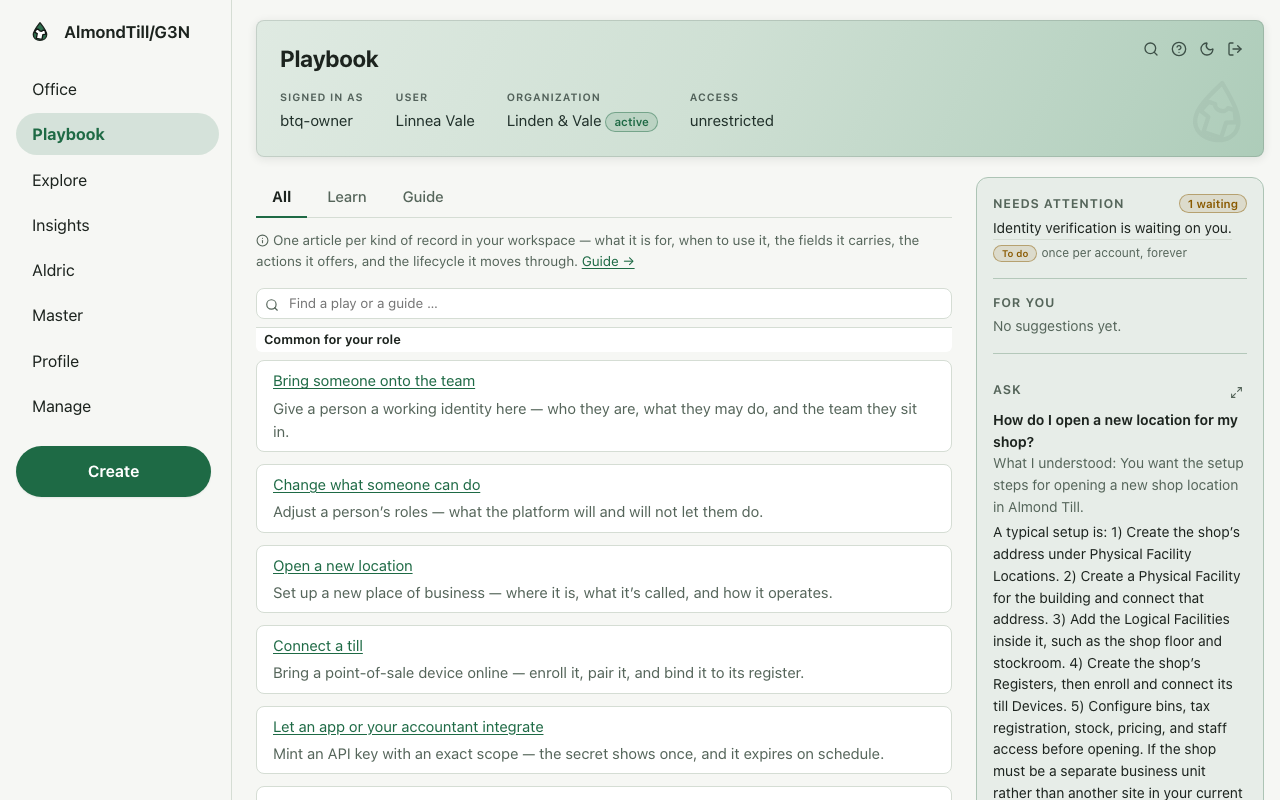
Task: Open 'Identity verification is waiting on you.'
Action: pos(1112,228)
